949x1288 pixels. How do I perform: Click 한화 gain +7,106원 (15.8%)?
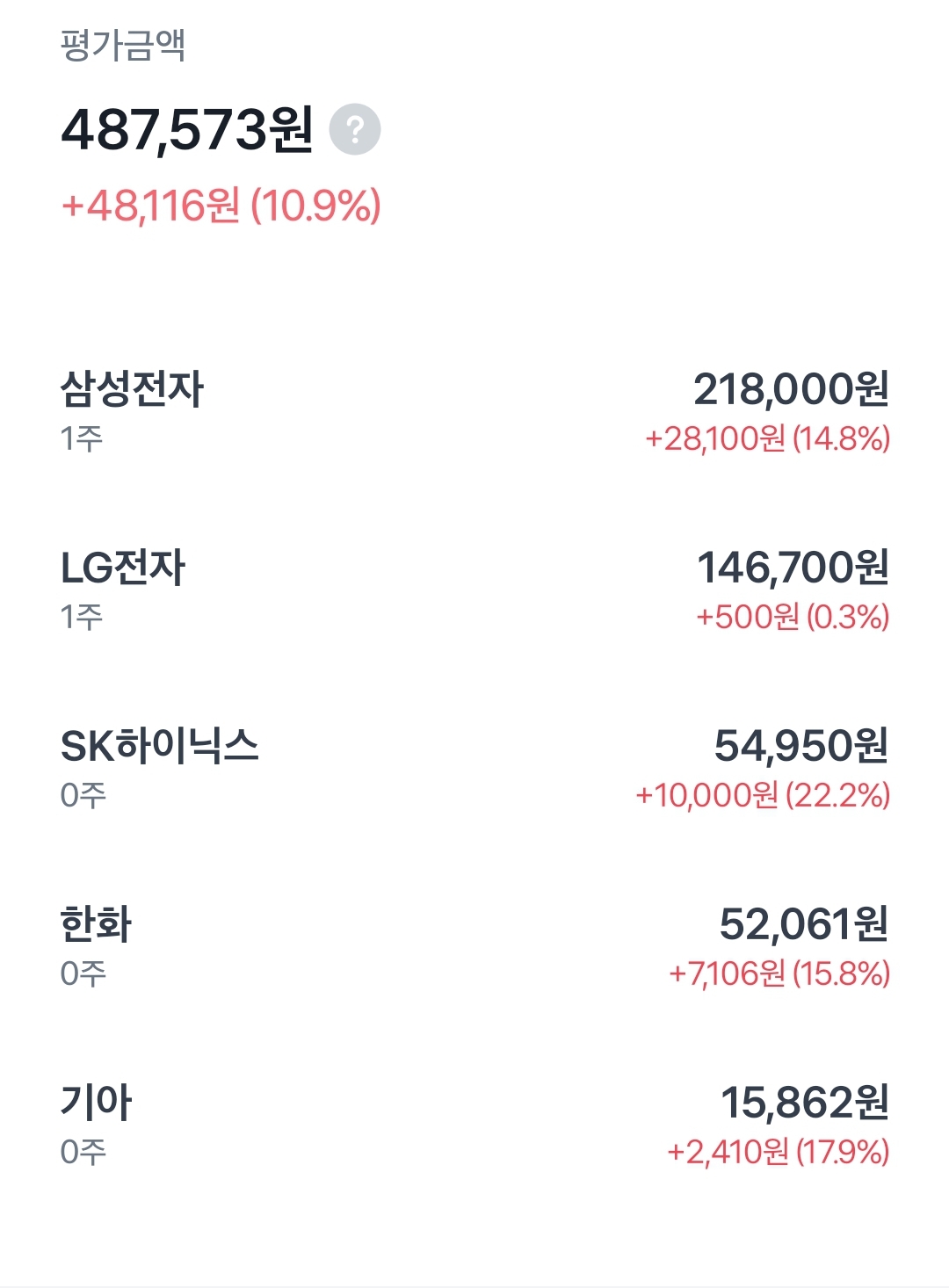[779, 973]
